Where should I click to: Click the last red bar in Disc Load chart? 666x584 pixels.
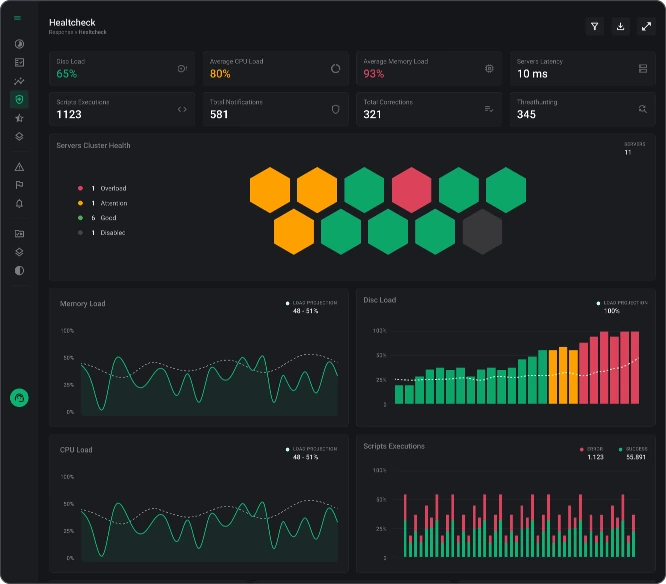(635, 367)
